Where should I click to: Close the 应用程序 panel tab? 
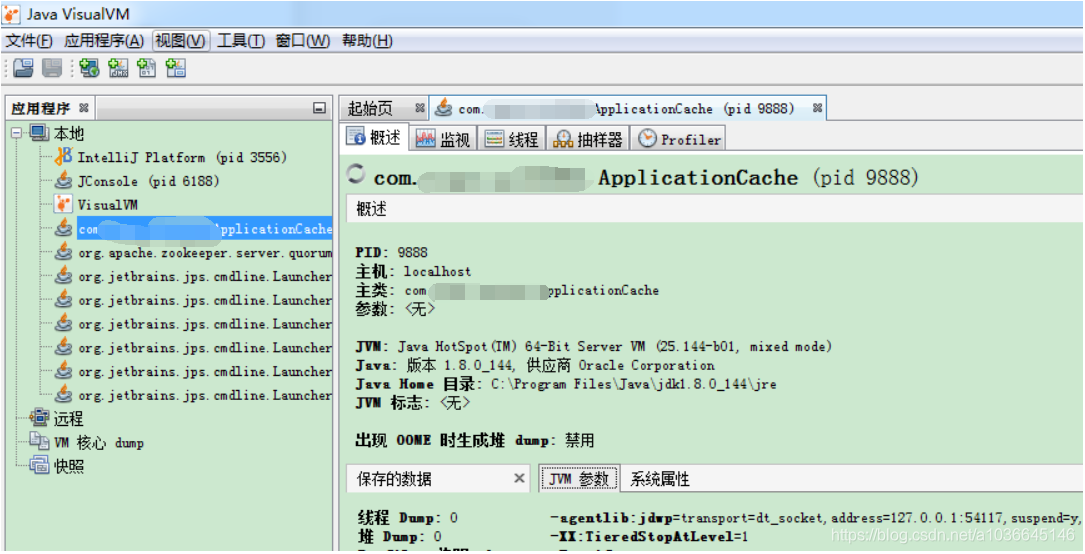(84, 109)
